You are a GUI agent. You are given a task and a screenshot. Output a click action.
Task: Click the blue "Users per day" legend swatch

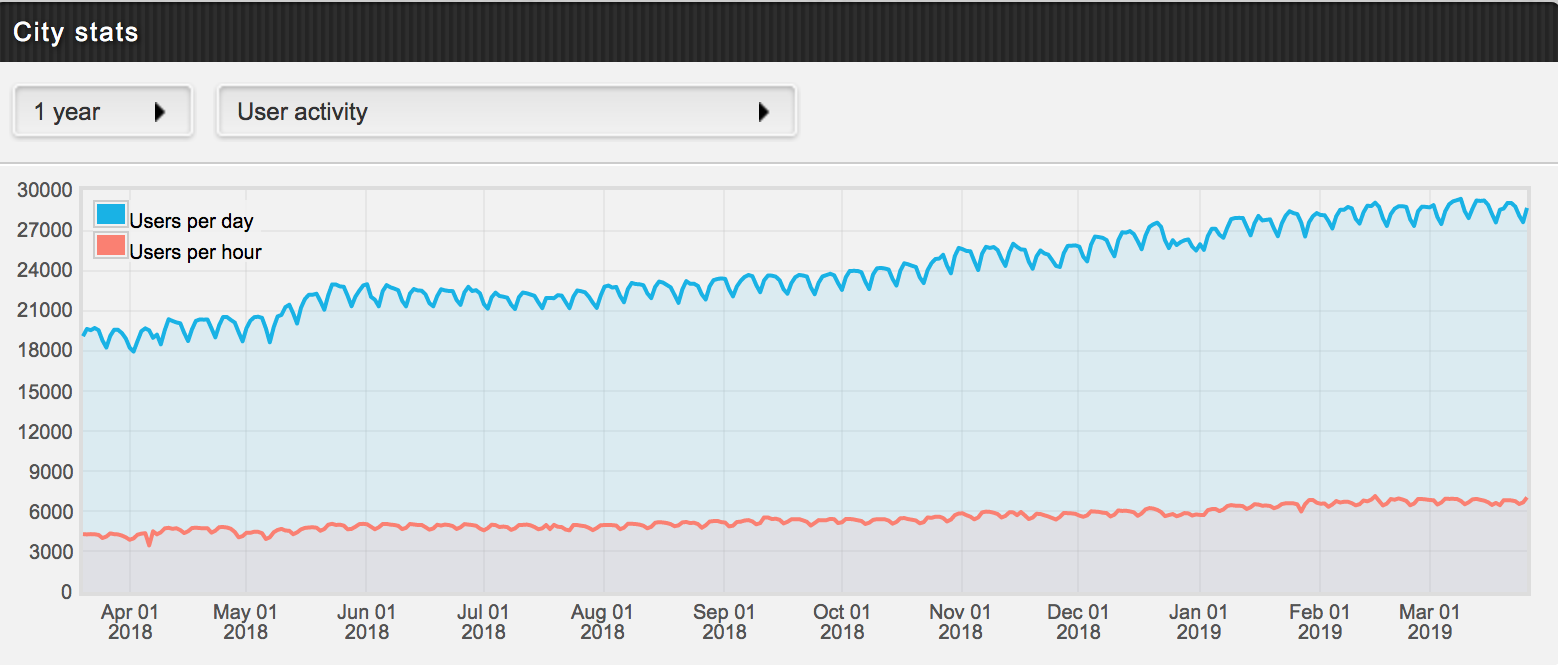click(x=110, y=214)
